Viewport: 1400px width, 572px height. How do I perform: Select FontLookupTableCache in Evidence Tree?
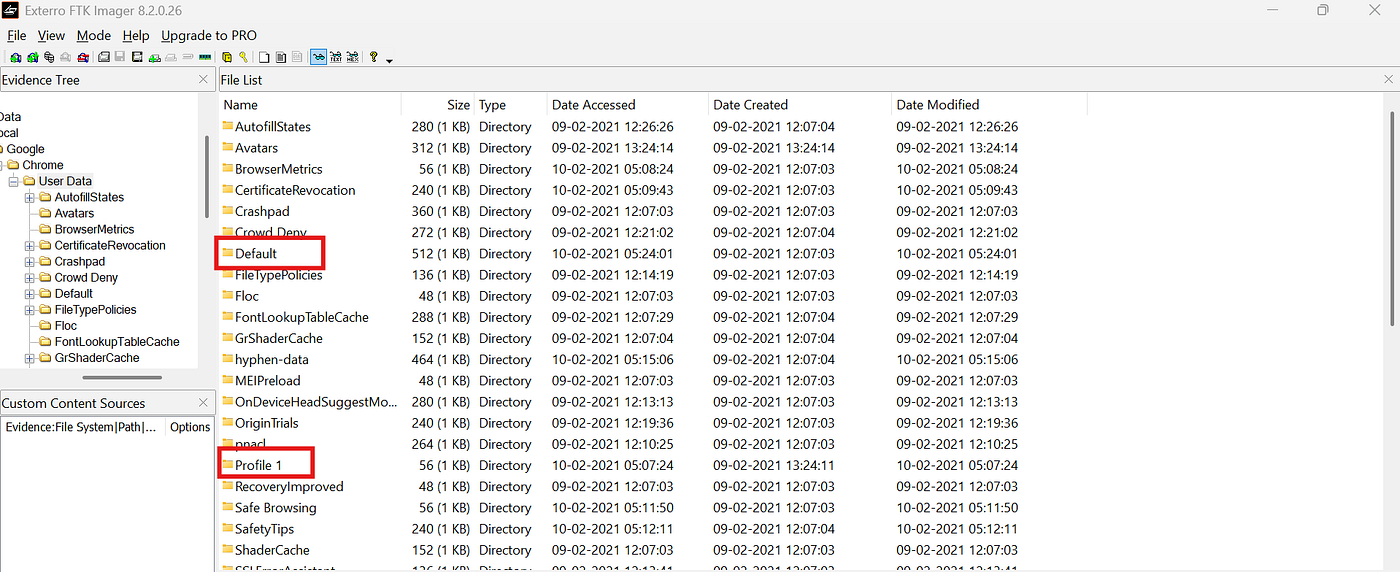(117, 341)
